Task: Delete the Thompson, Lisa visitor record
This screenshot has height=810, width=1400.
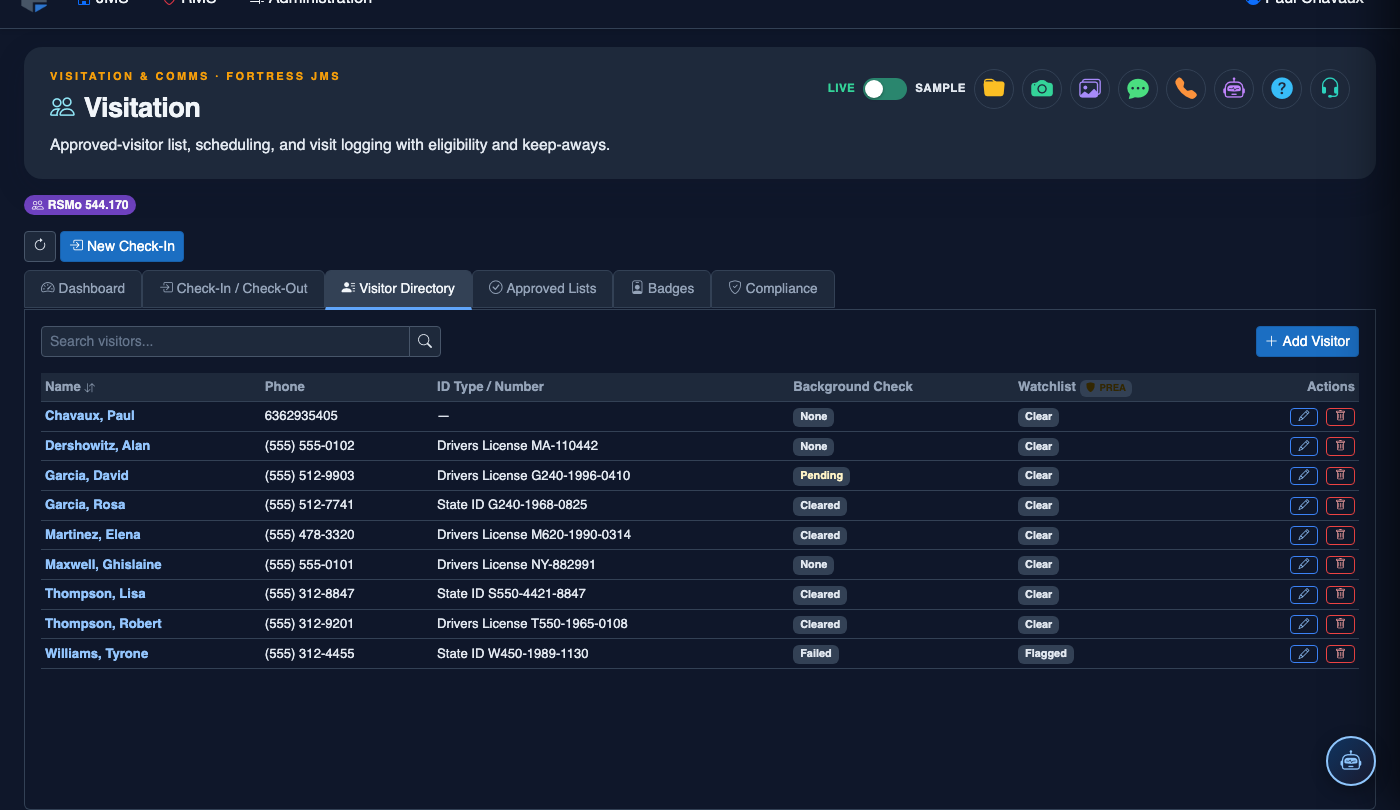Action: 1340,594
